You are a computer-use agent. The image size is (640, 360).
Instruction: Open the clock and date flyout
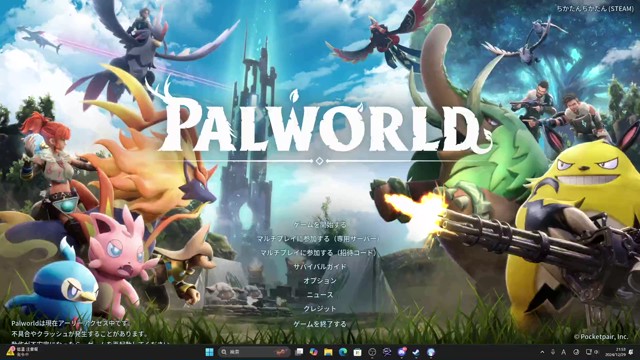pyautogui.click(x=620, y=352)
